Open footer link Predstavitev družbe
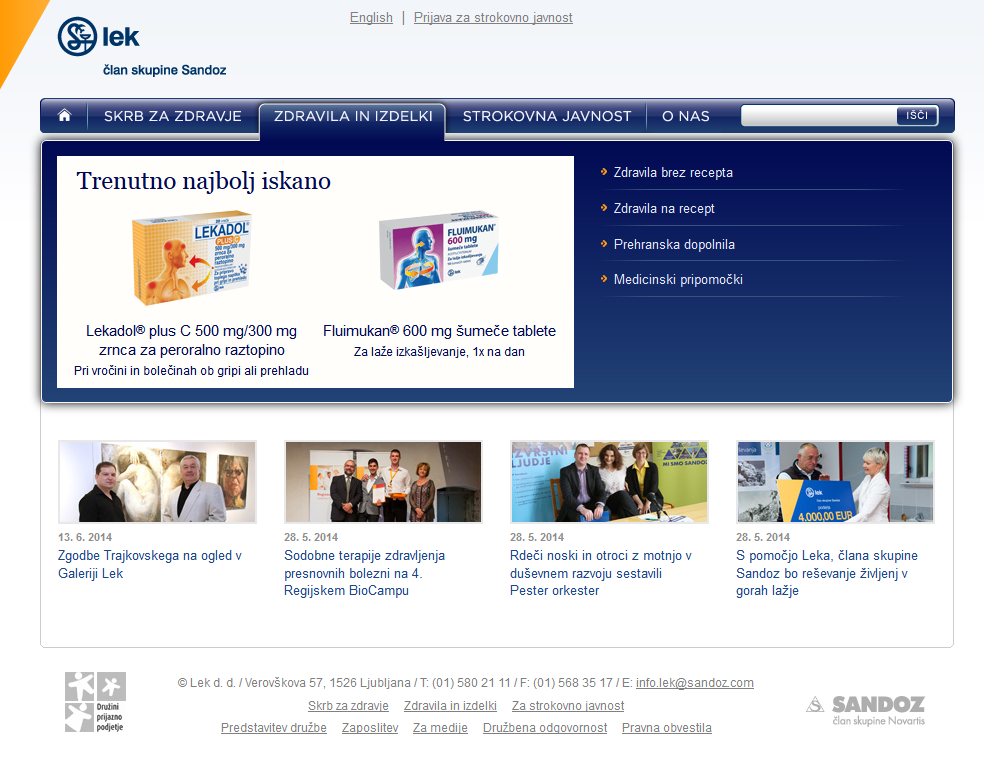This screenshot has width=984, height=757. pyautogui.click(x=274, y=728)
